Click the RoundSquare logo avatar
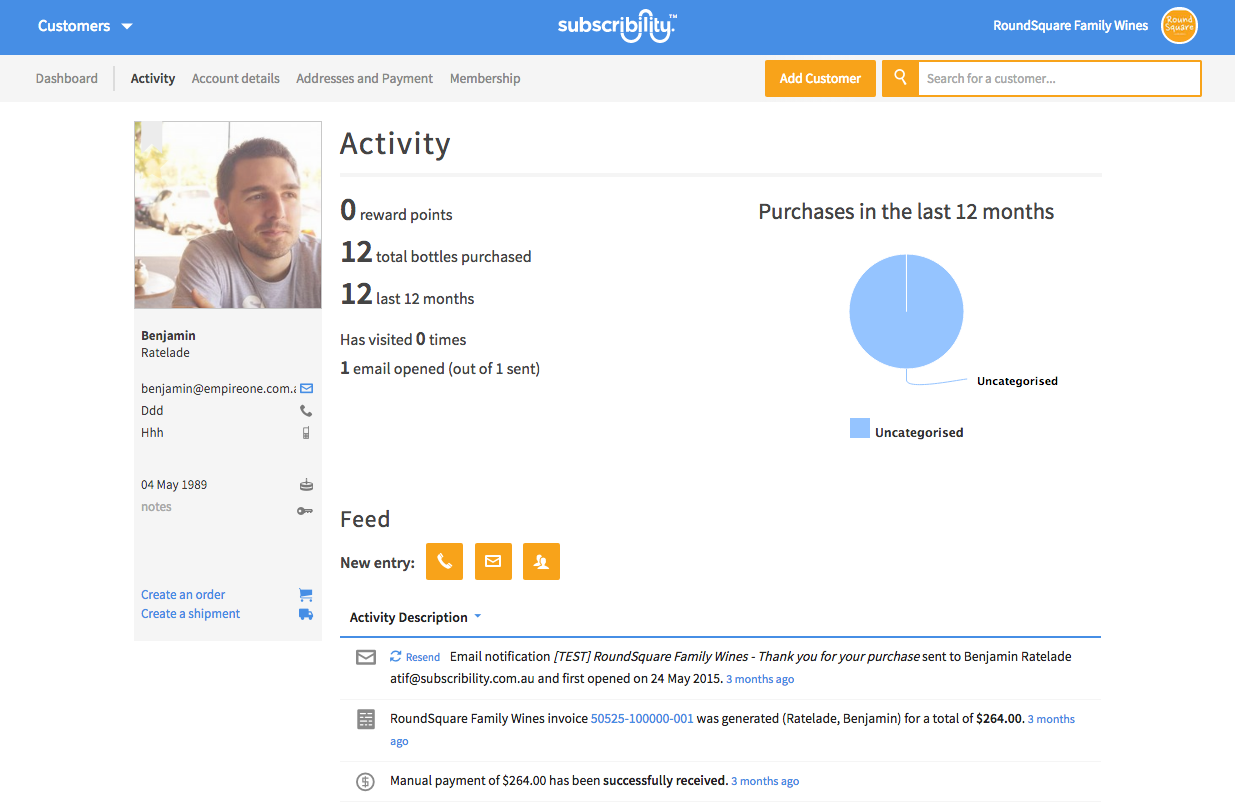The width and height of the screenshot is (1235, 804). pyautogui.click(x=1179, y=26)
